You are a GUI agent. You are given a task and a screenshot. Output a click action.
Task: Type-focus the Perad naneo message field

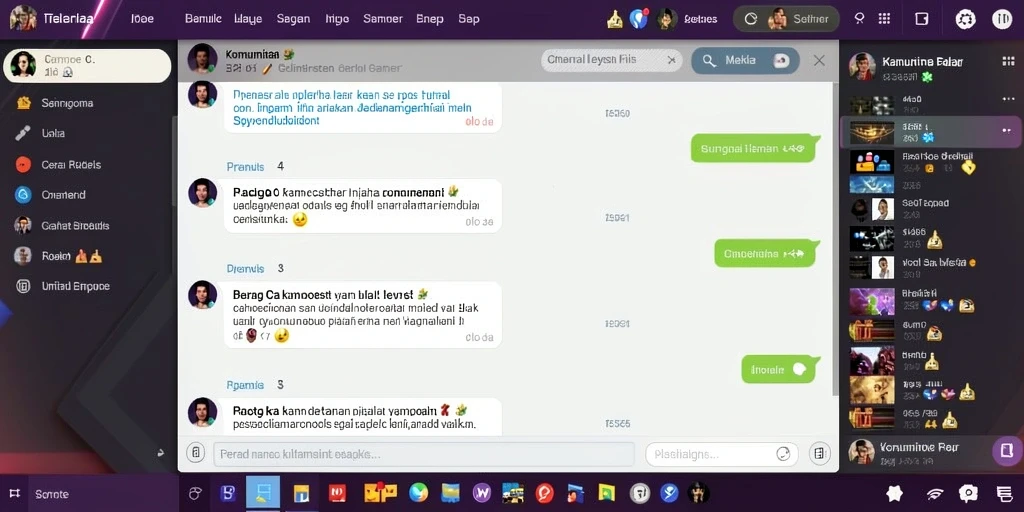[424, 454]
